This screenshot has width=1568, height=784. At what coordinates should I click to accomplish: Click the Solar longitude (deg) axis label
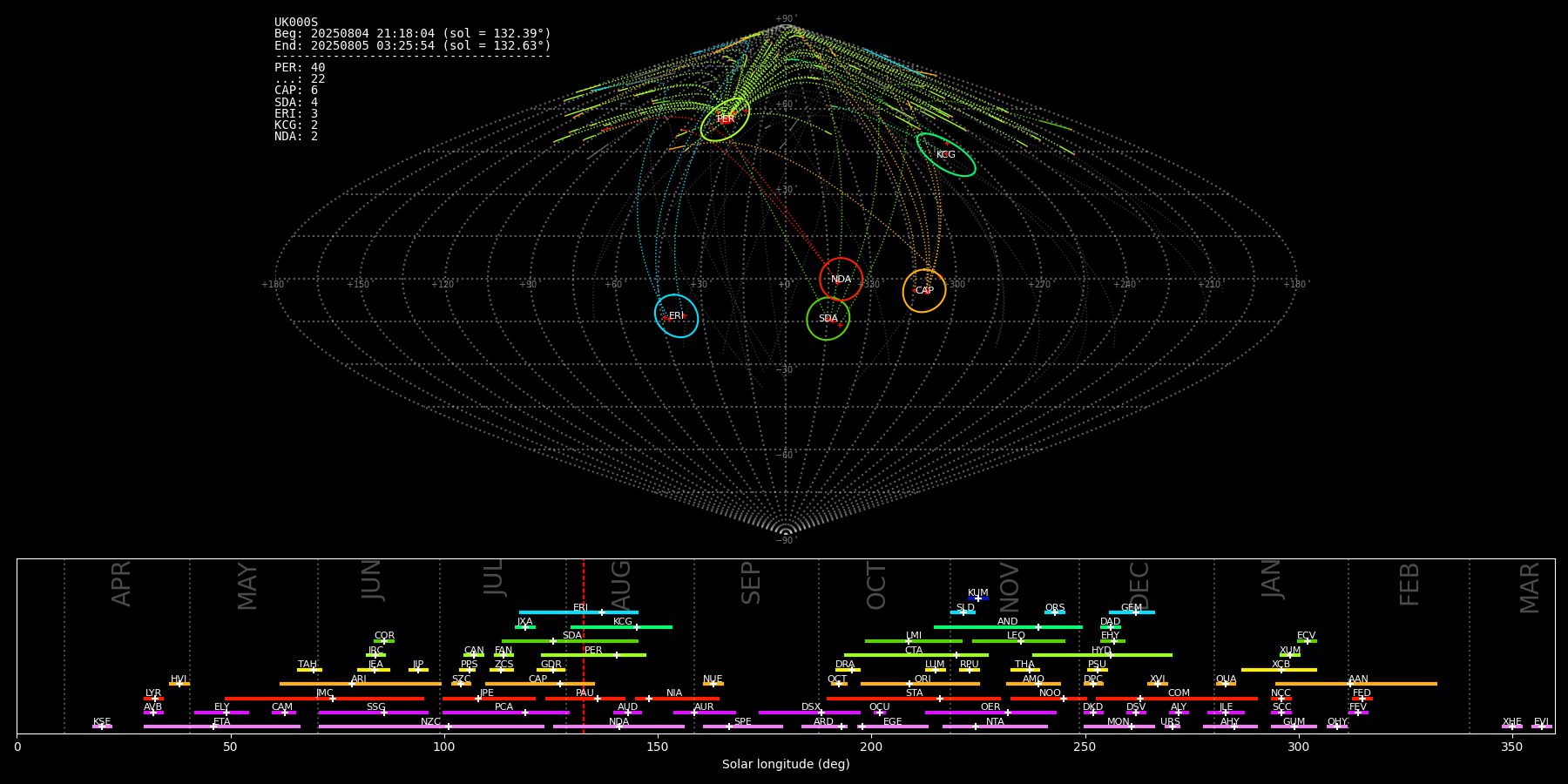click(x=786, y=764)
